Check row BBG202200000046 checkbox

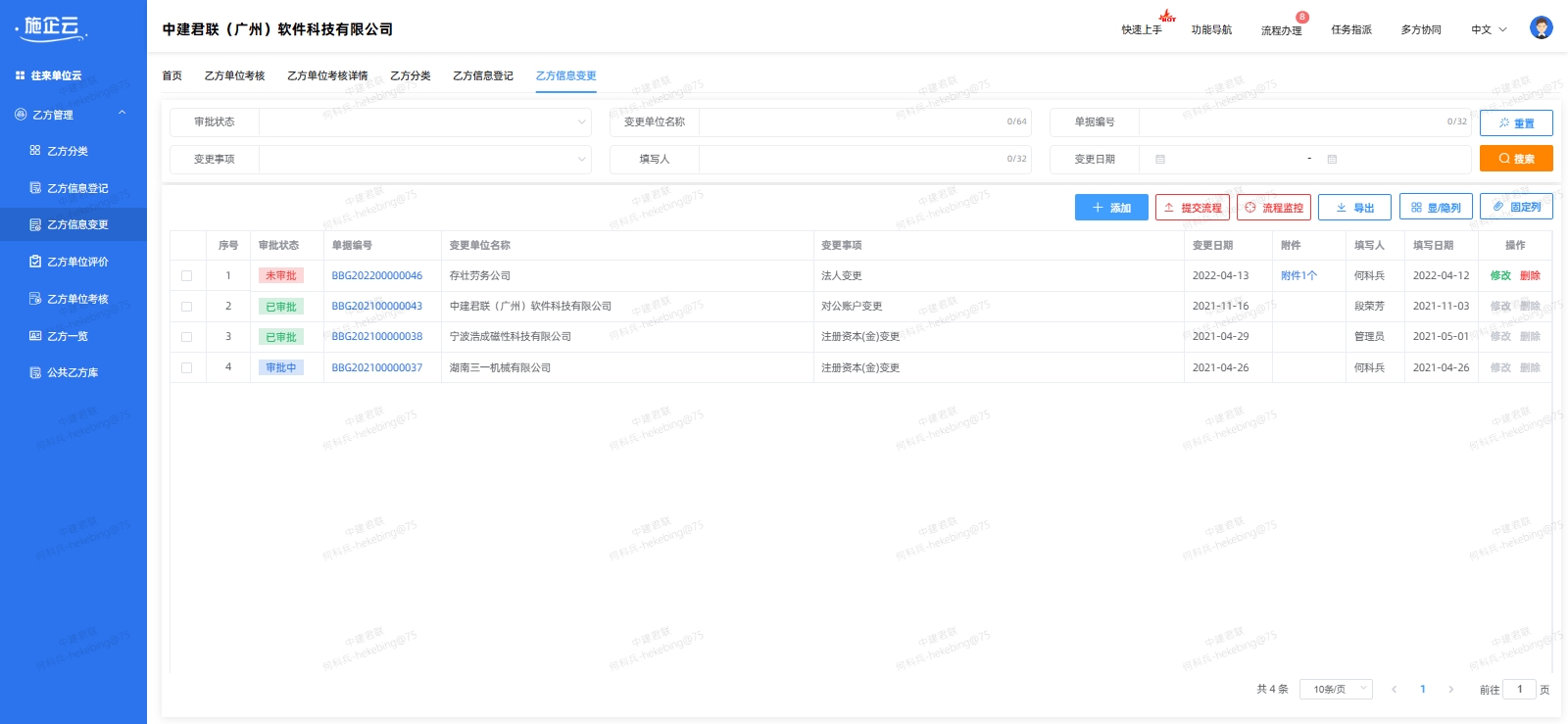click(186, 276)
